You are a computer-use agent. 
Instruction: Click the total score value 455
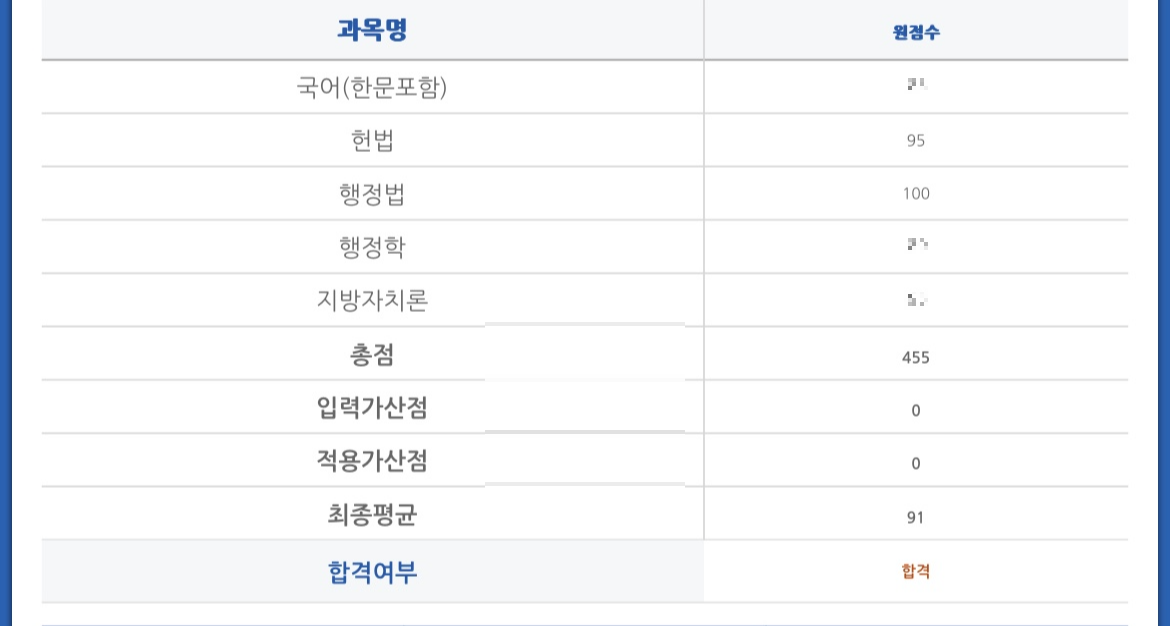[916, 357]
